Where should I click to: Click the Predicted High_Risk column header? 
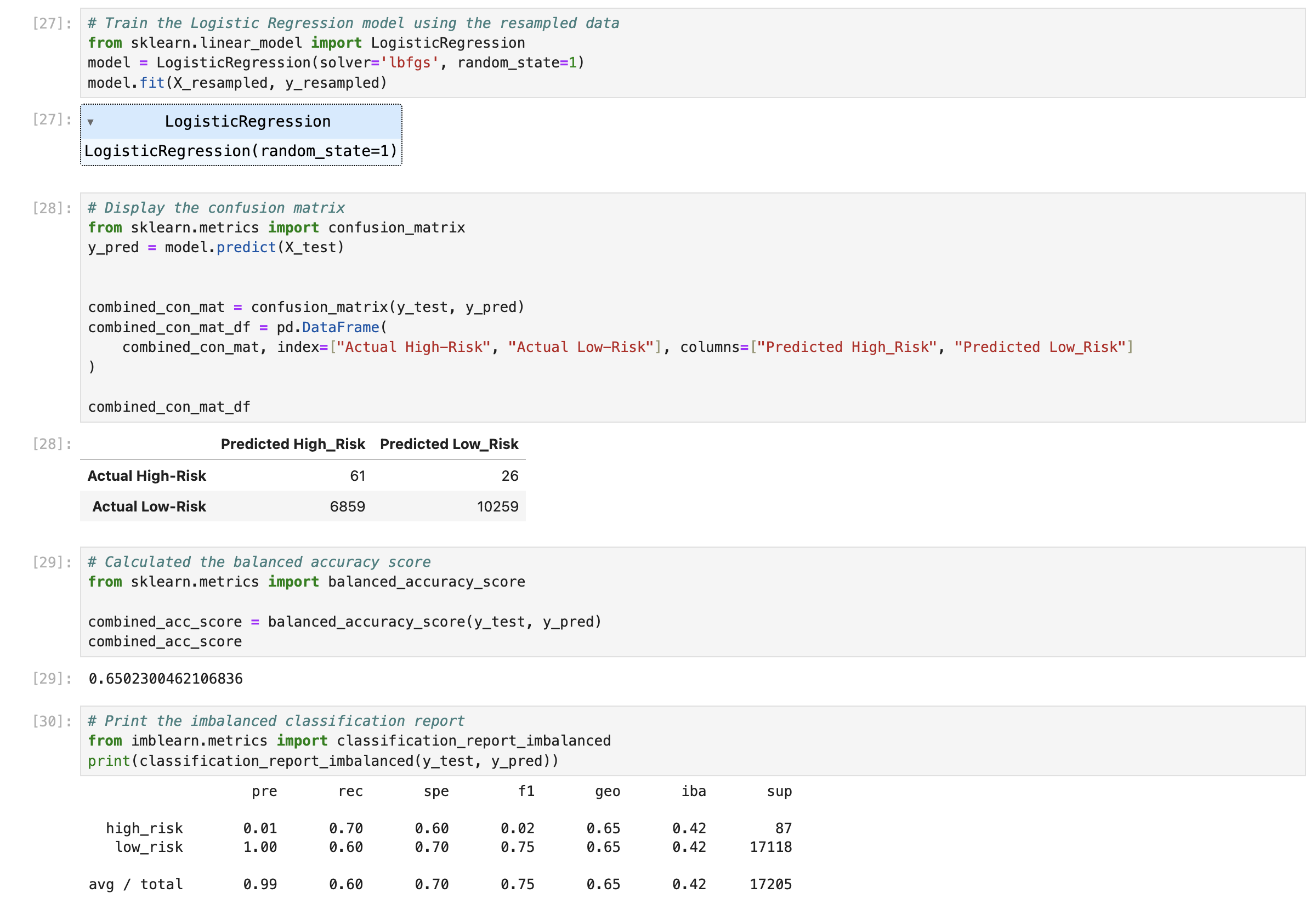coord(292,444)
